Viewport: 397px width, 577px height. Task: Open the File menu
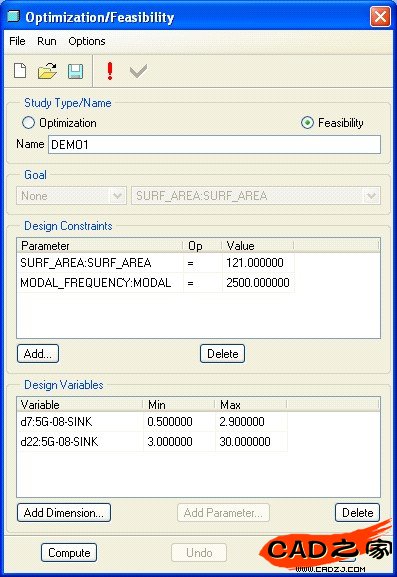[17, 41]
